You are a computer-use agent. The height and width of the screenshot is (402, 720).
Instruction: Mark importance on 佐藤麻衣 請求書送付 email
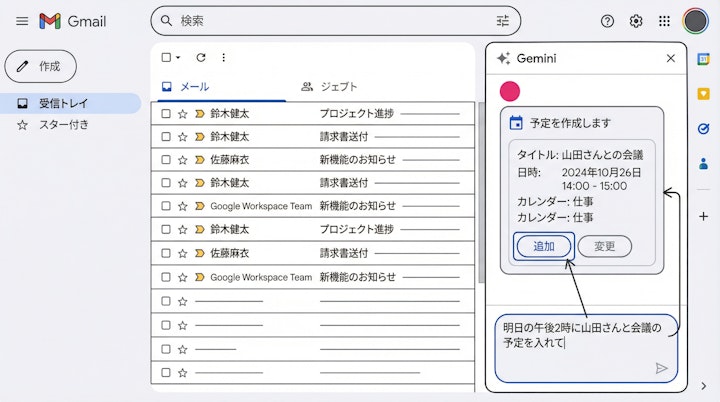pyautogui.click(x=199, y=253)
